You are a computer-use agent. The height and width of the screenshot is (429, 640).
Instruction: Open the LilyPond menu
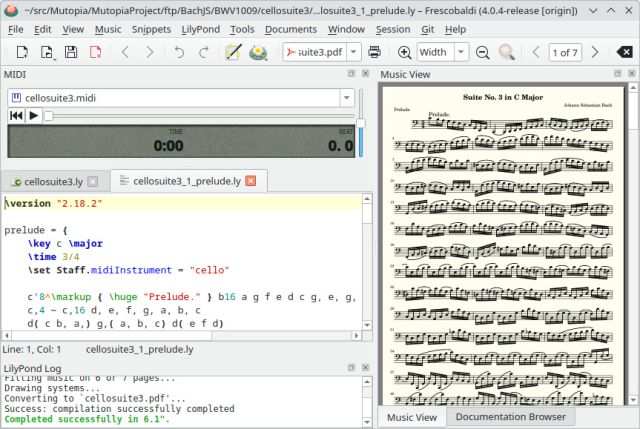click(200, 29)
